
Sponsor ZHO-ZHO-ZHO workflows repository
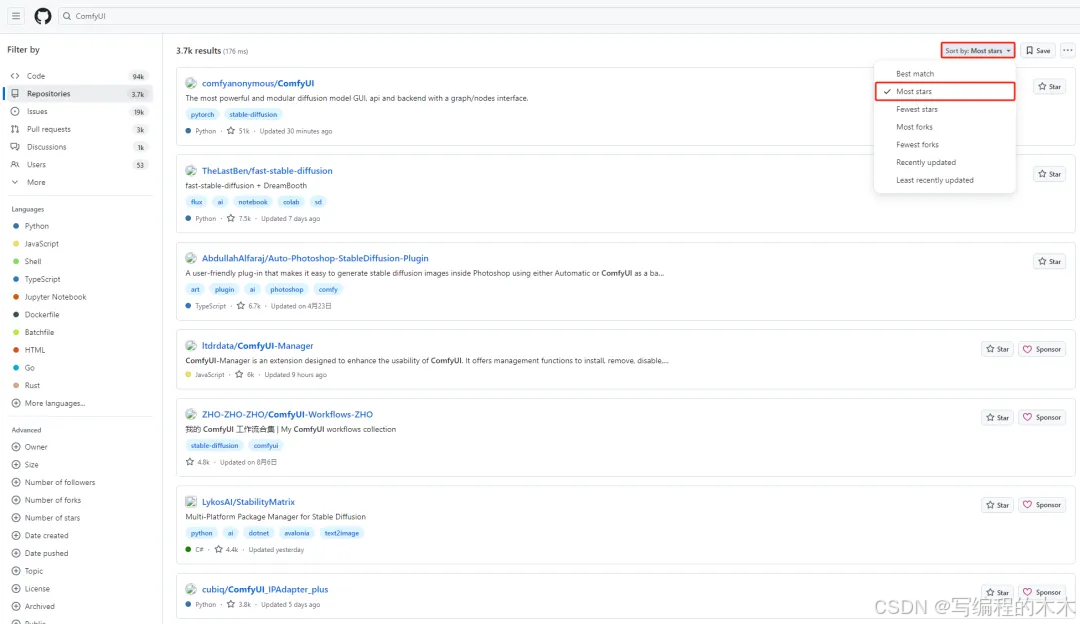coord(1042,417)
